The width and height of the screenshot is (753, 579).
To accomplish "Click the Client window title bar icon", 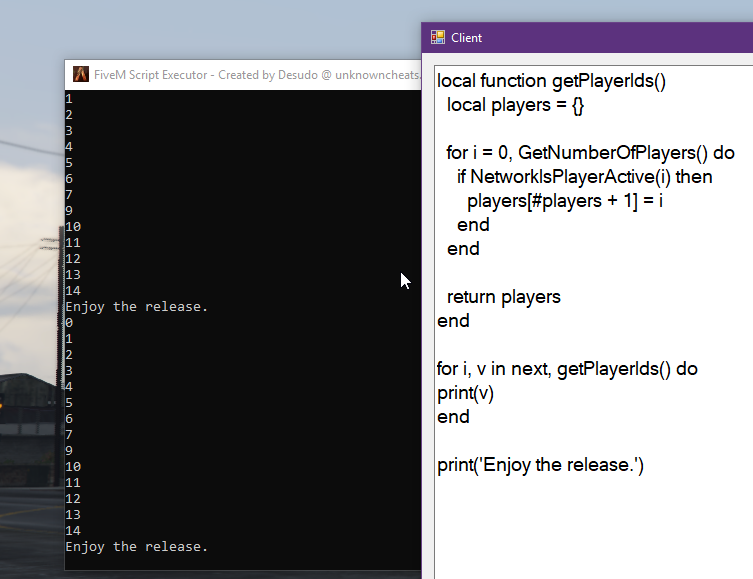I will 437,37.
